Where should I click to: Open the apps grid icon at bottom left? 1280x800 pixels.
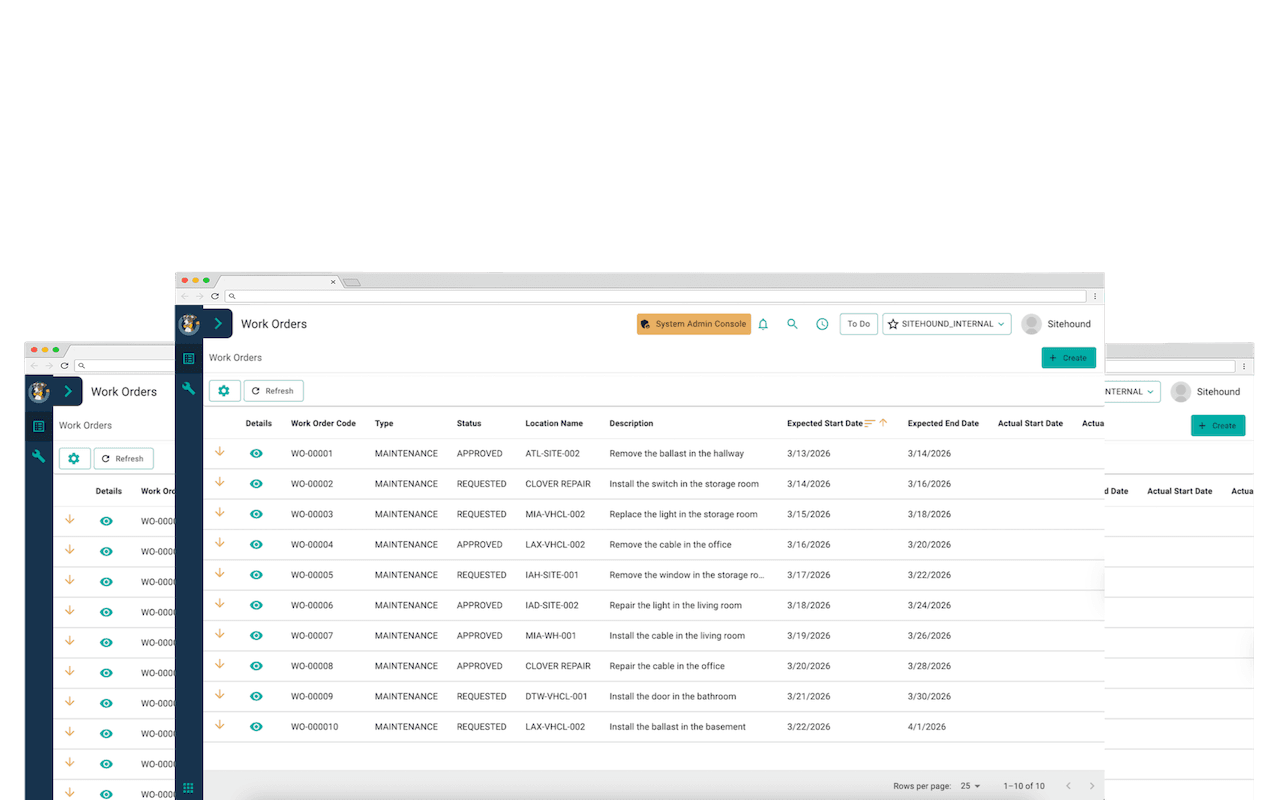pyautogui.click(x=189, y=789)
